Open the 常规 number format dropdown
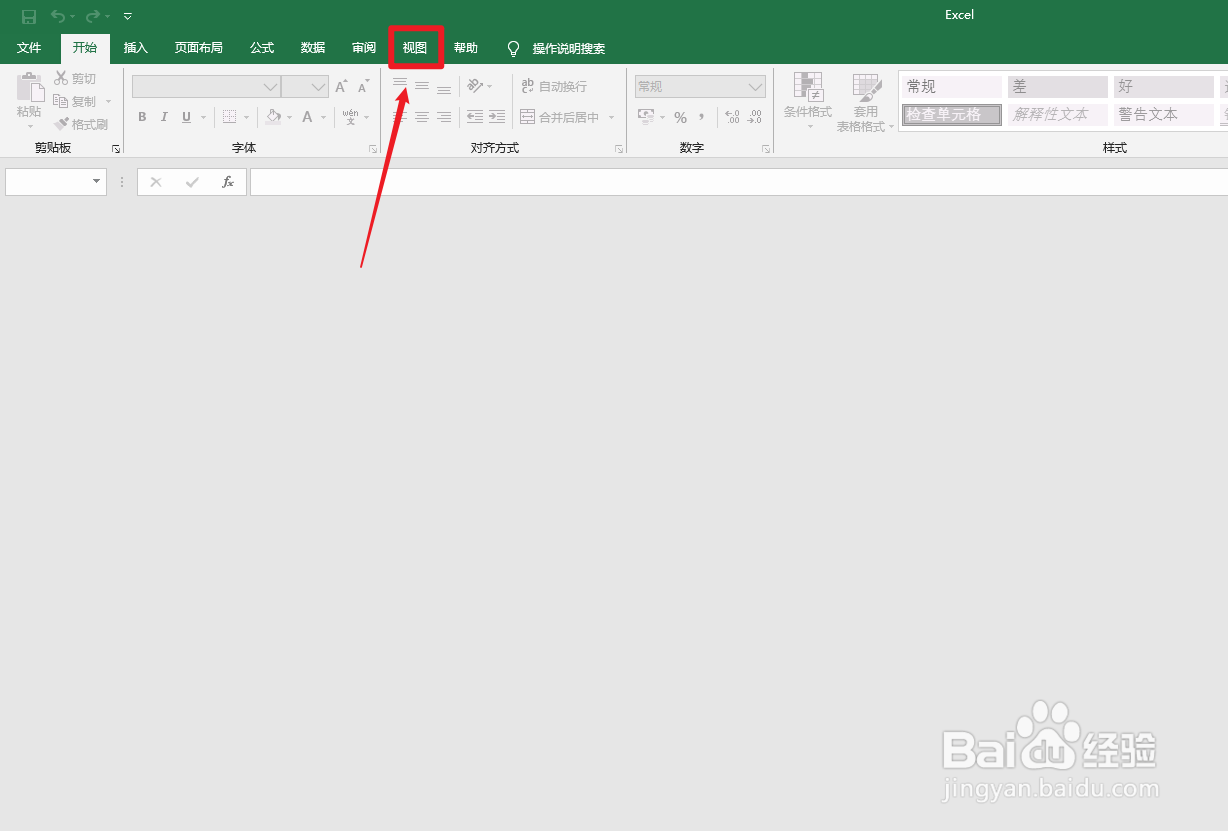The image size is (1228, 831). click(700, 87)
